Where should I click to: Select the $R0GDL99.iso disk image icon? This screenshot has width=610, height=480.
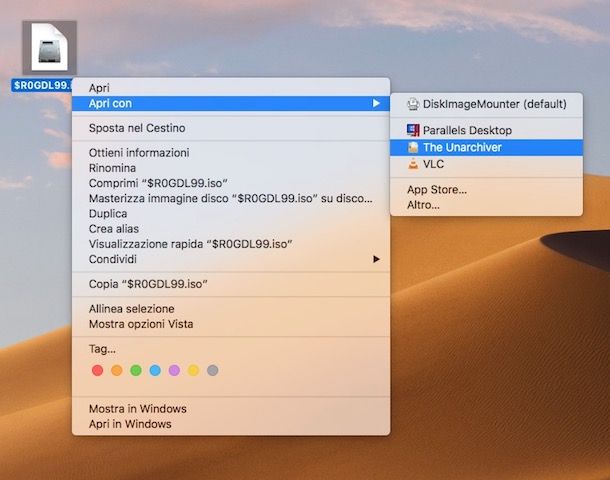[49, 47]
